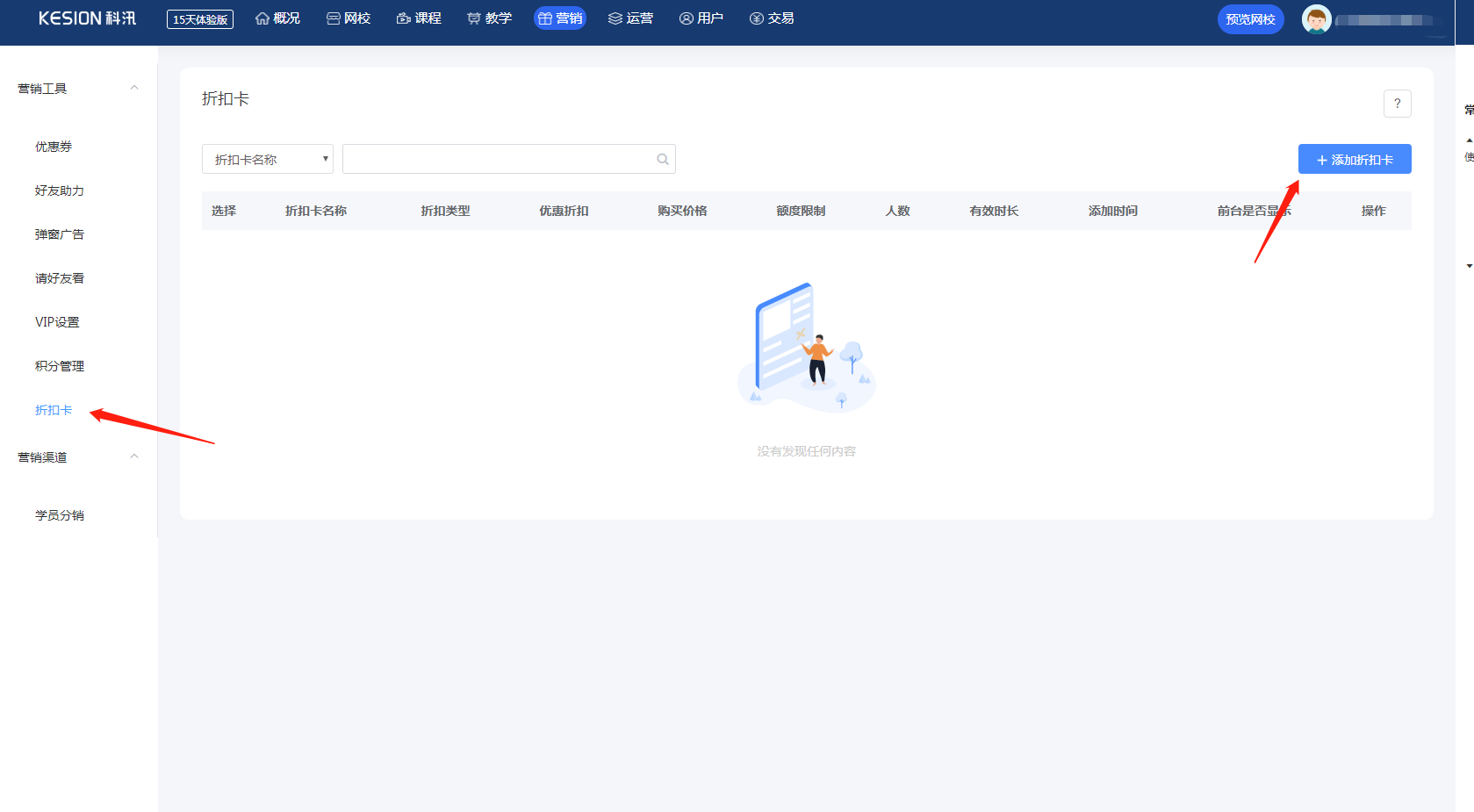Click the search magnifier icon
The image size is (1474, 812).
(x=663, y=159)
